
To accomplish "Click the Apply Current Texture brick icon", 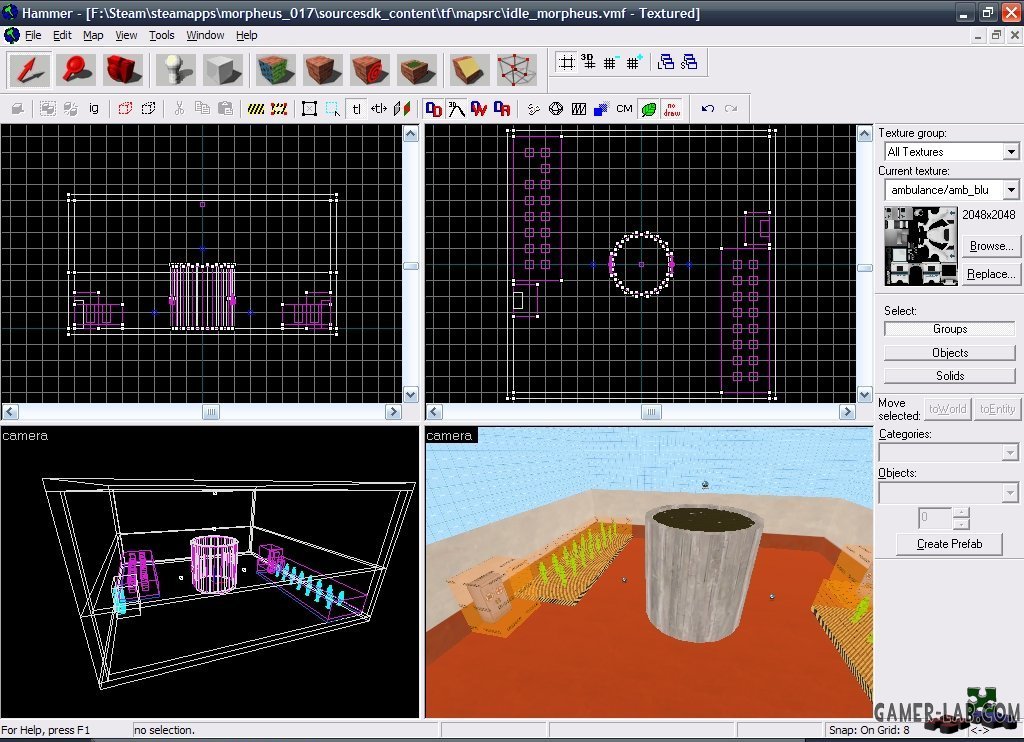I will point(323,70).
